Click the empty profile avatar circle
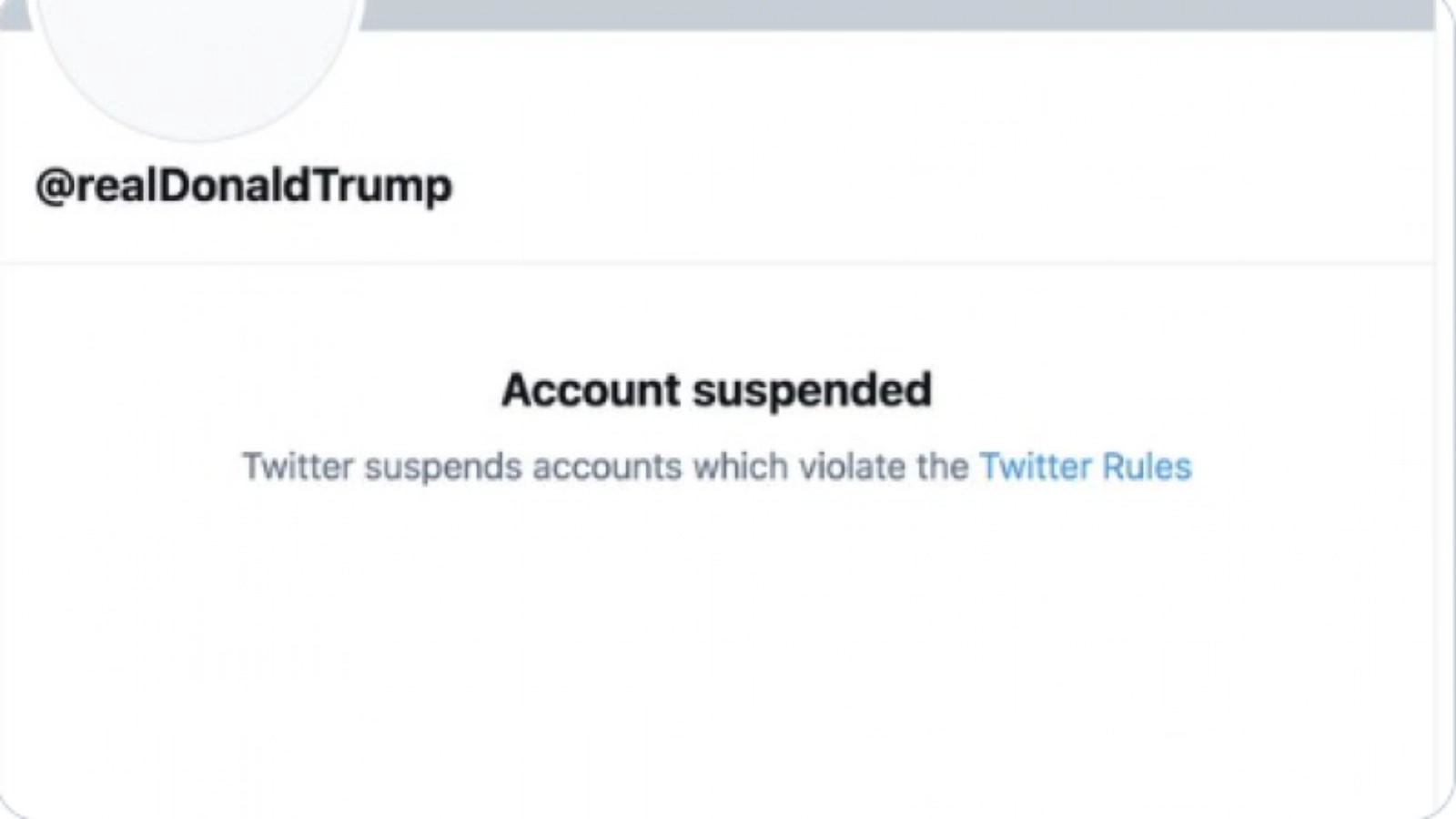The image size is (1456, 819). (196, 64)
